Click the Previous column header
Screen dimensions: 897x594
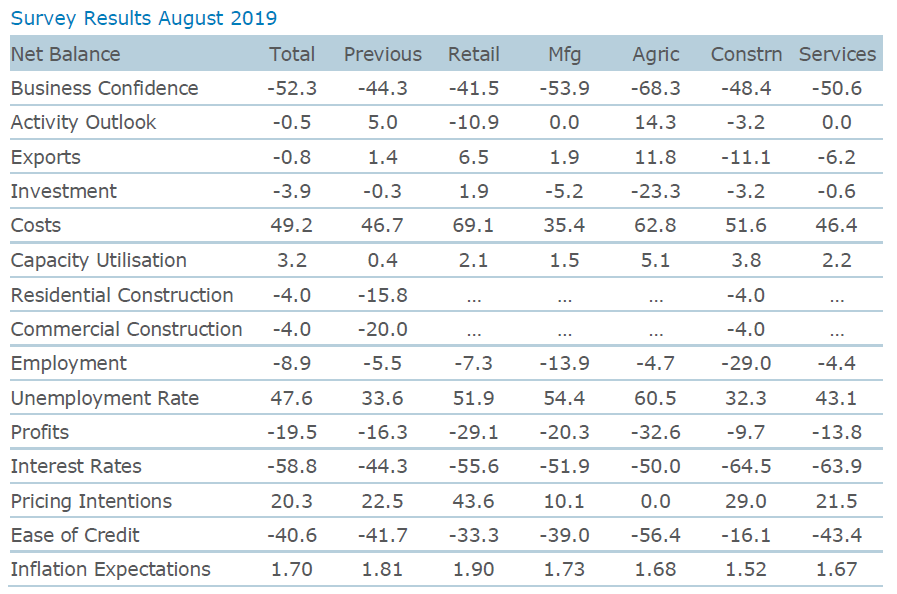point(383,54)
